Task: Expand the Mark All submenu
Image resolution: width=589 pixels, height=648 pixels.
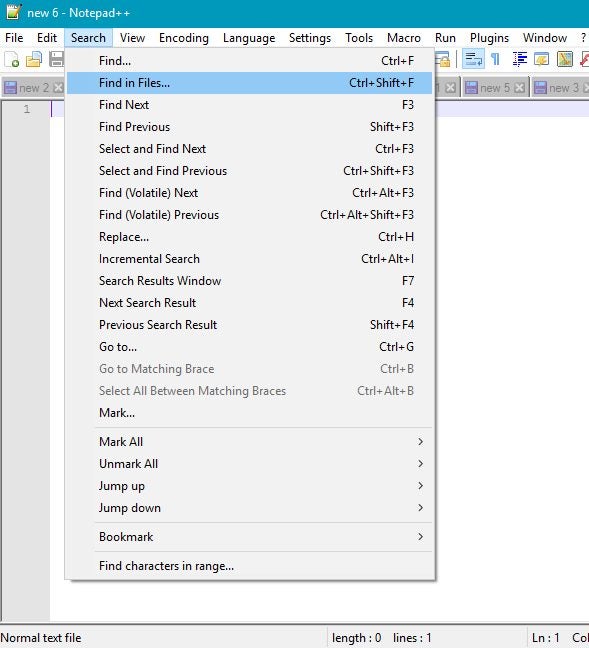Action: [x=249, y=442]
